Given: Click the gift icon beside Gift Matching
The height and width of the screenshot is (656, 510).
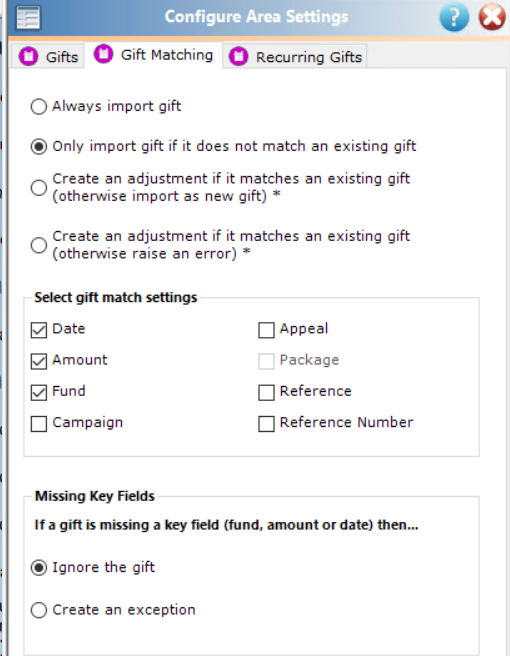Looking at the screenshot, I should tap(103, 54).
